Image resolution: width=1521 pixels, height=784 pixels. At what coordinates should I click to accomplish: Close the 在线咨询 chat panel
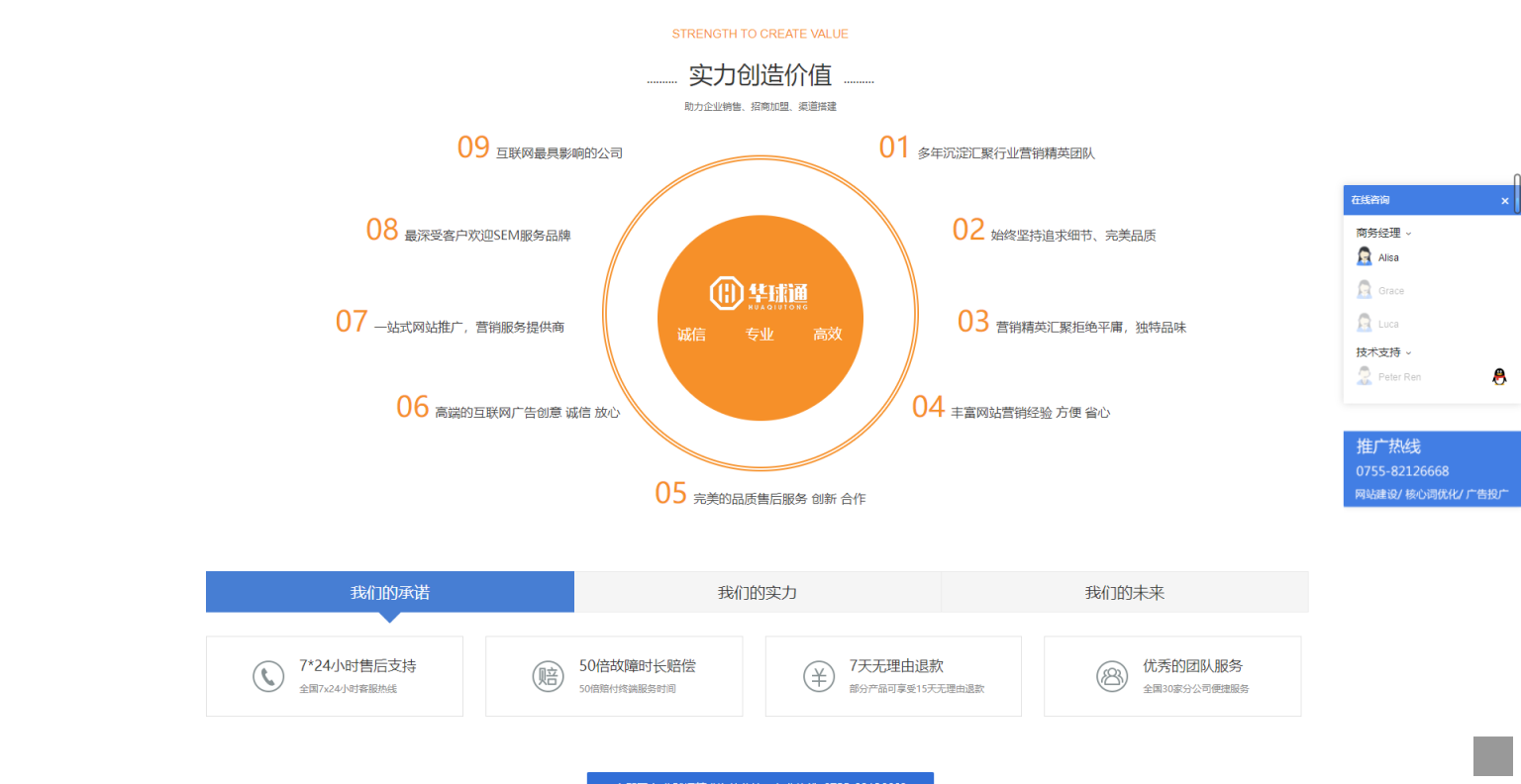pos(1504,201)
